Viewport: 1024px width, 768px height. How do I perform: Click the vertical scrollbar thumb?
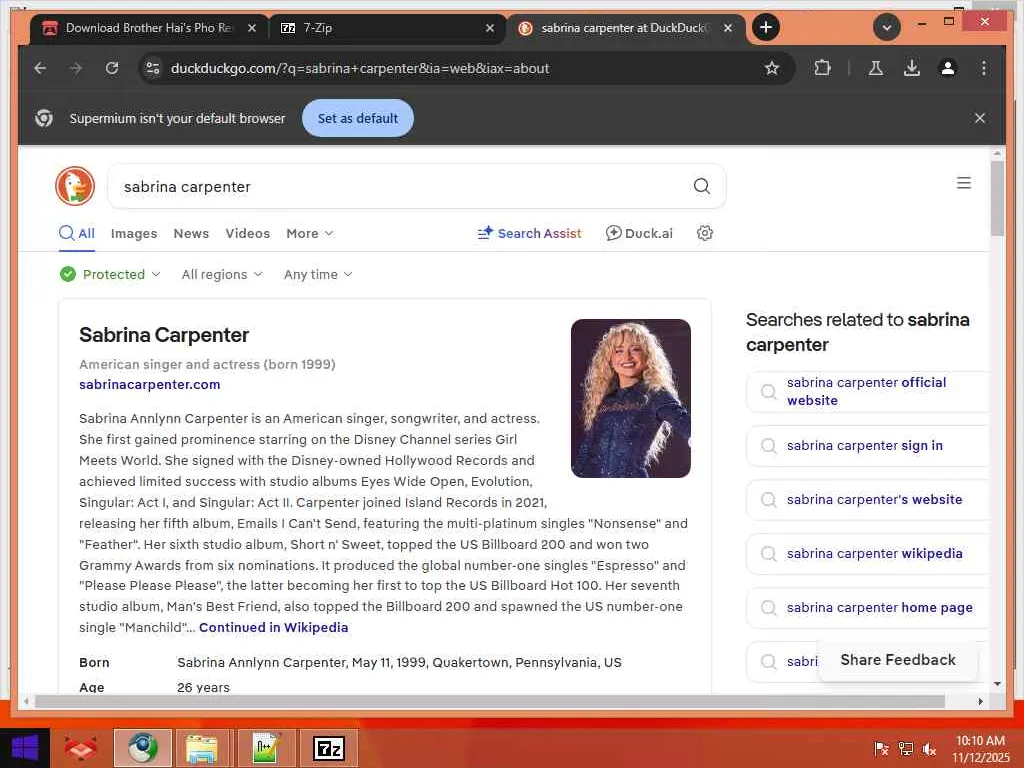point(997,198)
